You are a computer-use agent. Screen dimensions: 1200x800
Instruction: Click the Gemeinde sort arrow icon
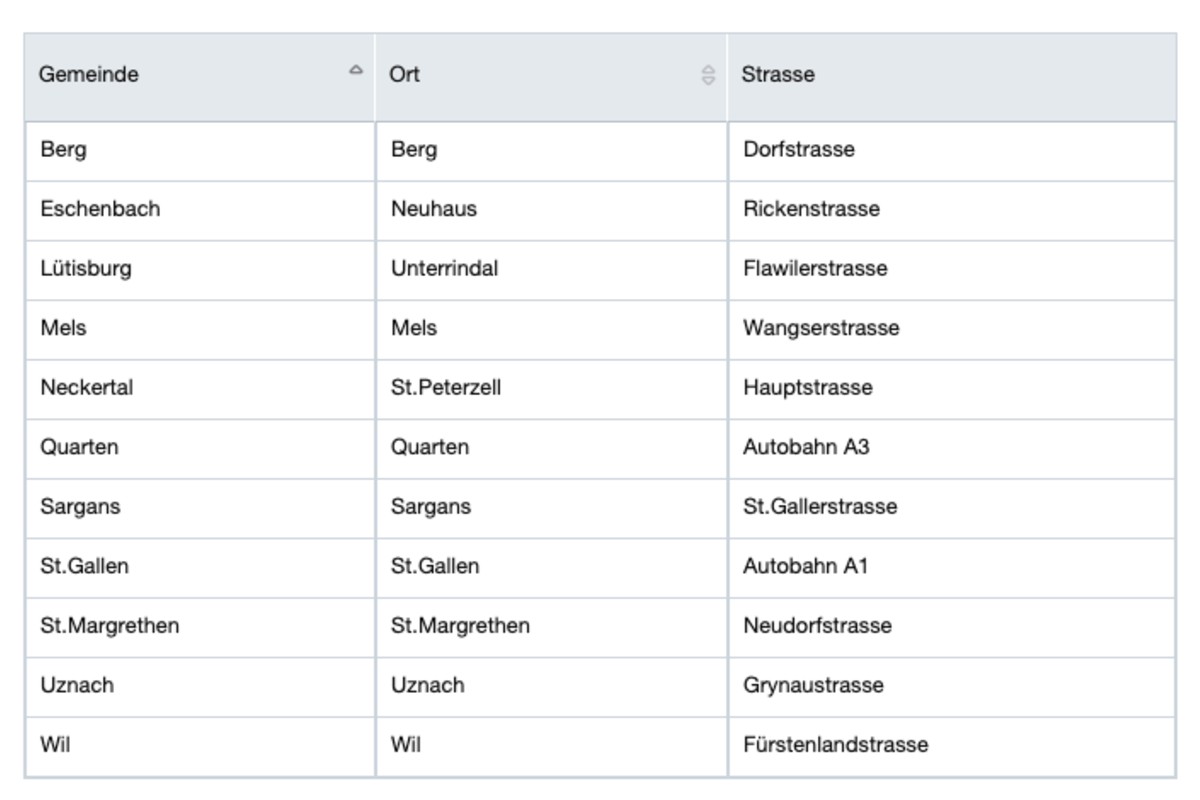tap(355, 71)
